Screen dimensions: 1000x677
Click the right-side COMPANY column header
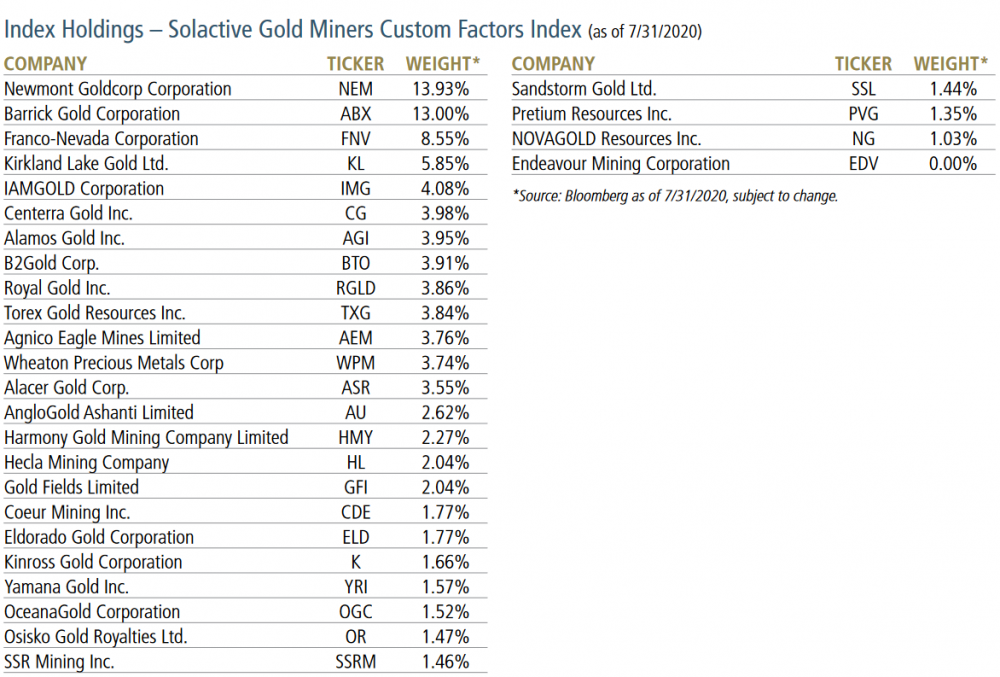pyautogui.click(x=553, y=64)
